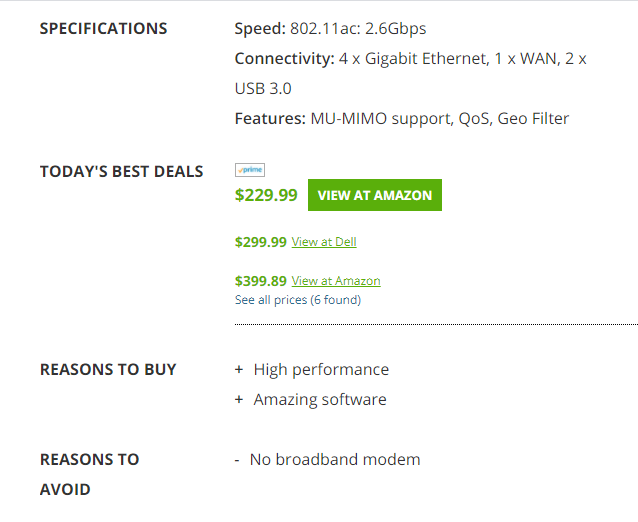Click the REASONS TO BUY heading
638x522 pixels.
(x=108, y=369)
